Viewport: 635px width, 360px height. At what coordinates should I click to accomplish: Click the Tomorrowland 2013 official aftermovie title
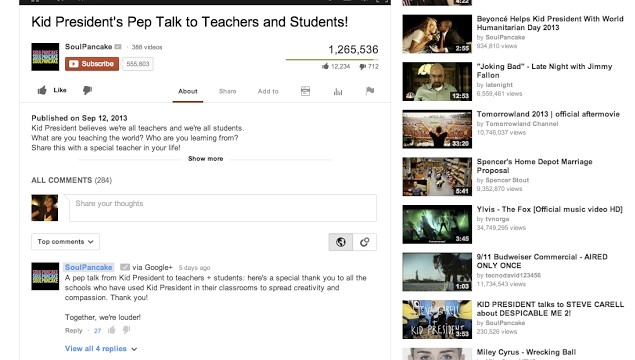[x=548, y=114]
